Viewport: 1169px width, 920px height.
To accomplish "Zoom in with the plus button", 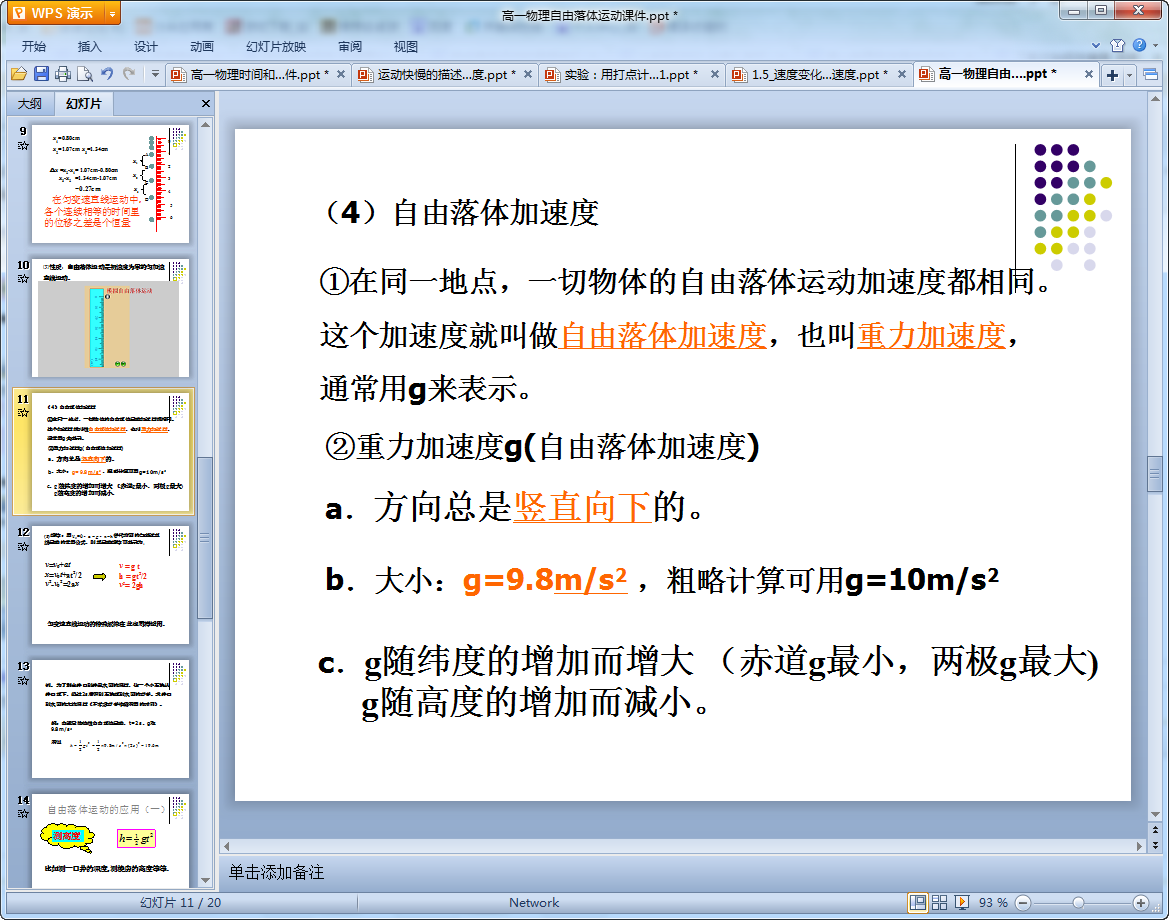I will point(1140,903).
